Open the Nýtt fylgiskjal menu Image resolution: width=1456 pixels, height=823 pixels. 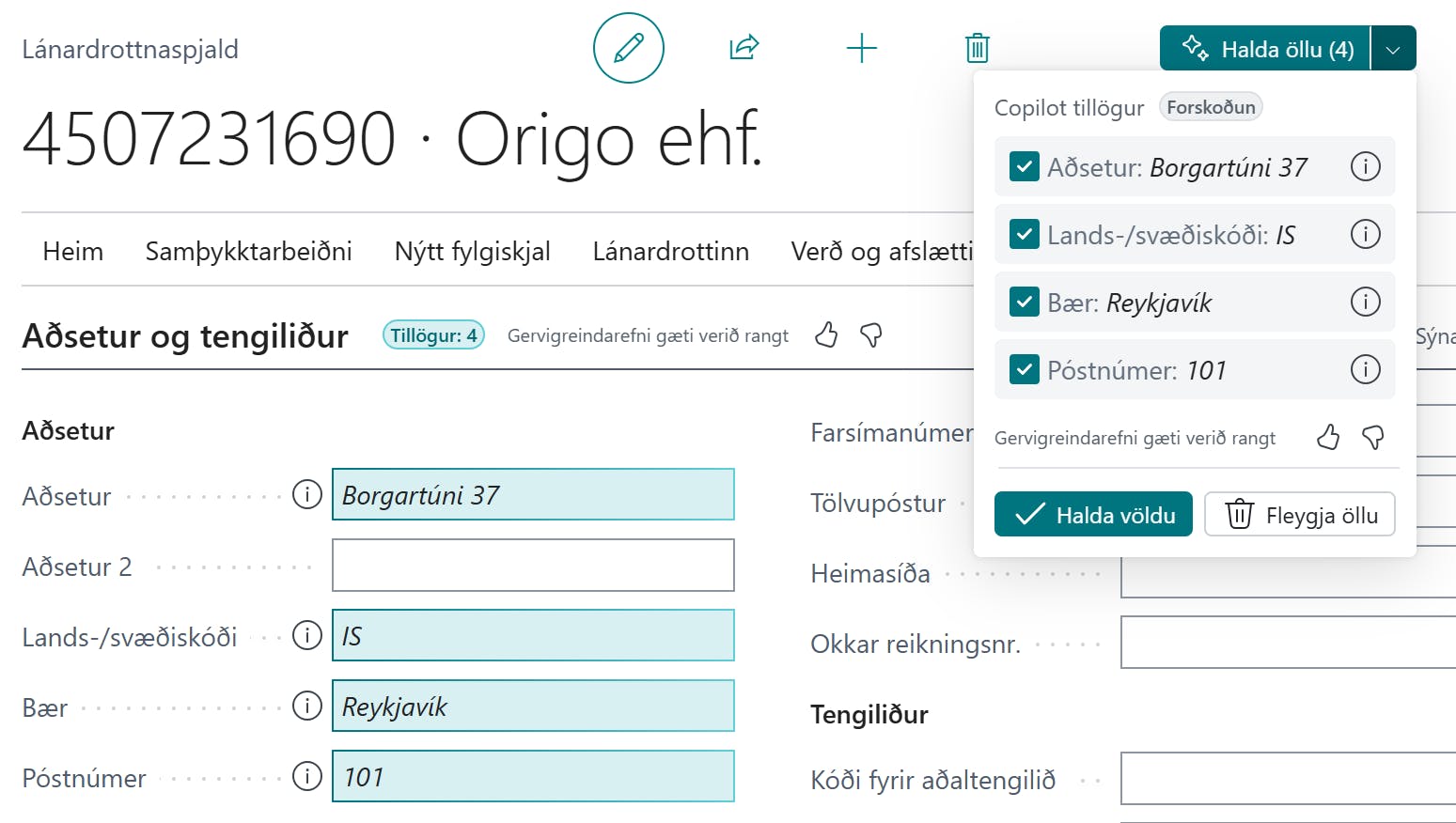(472, 251)
